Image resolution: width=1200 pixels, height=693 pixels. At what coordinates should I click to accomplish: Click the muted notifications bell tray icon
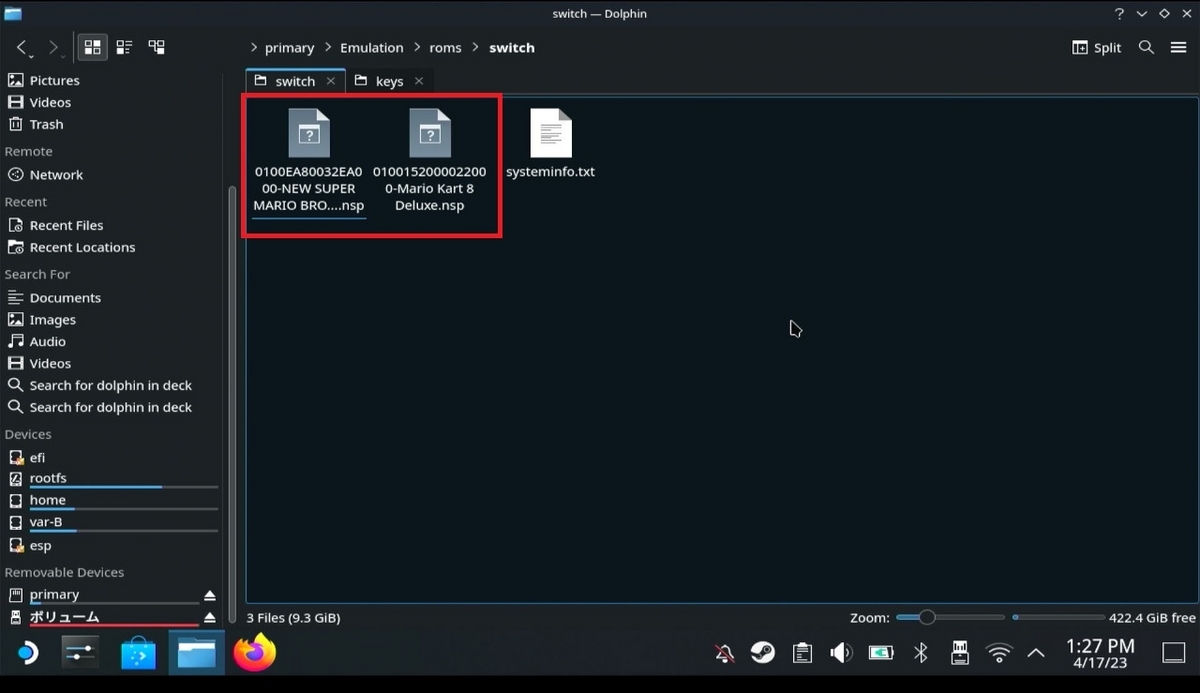click(x=725, y=653)
